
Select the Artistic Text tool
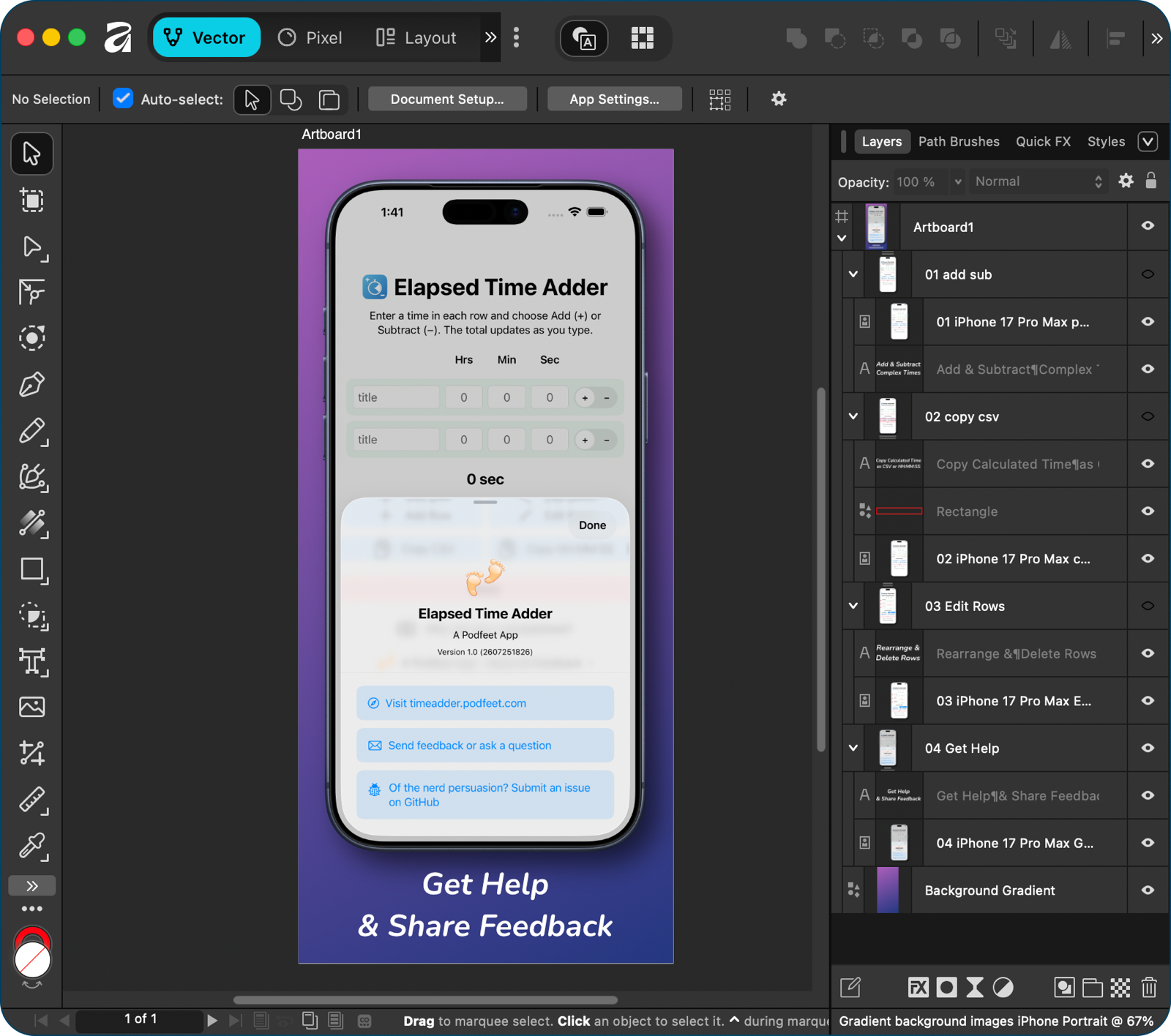(x=31, y=662)
